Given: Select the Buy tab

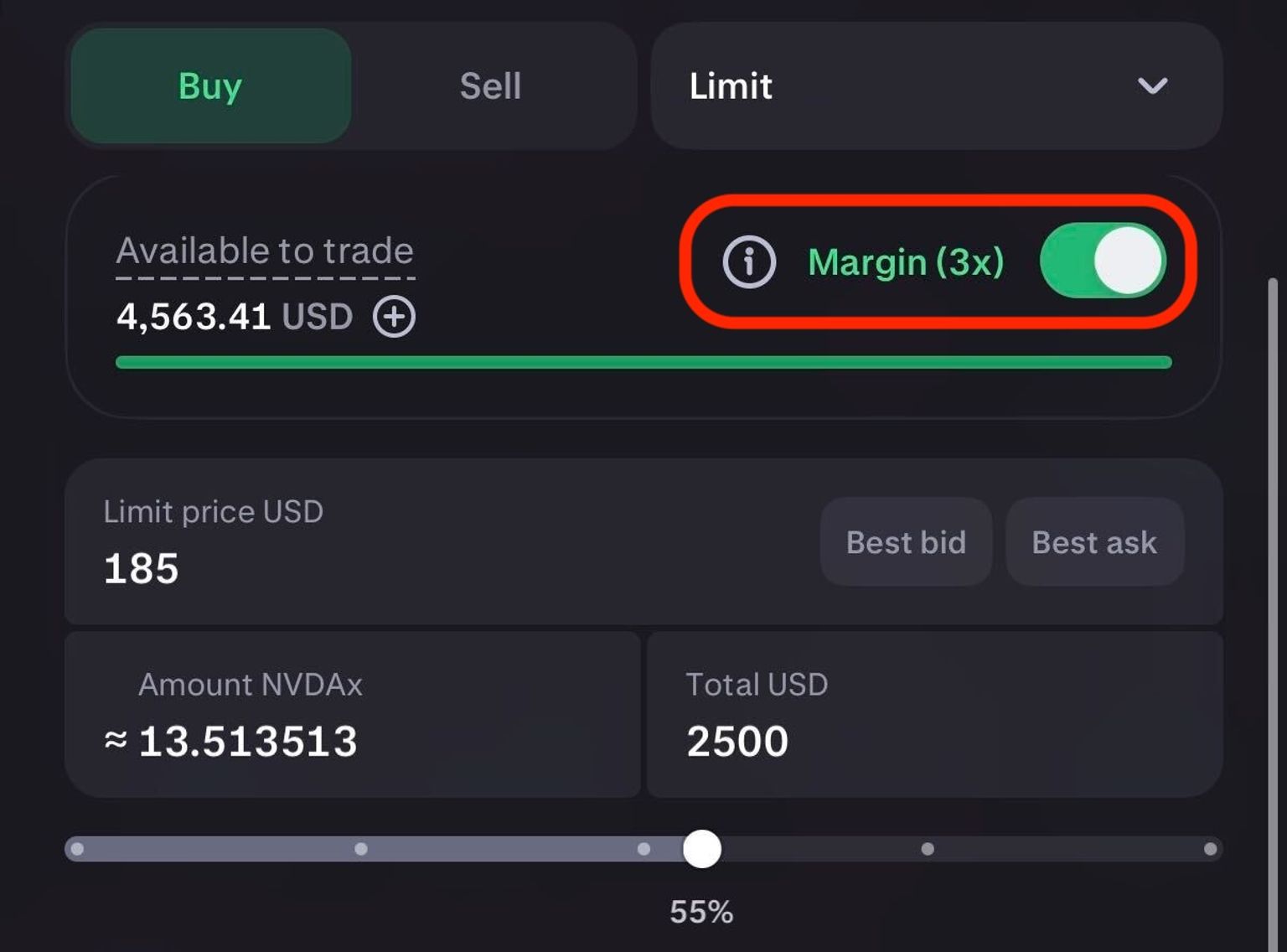Looking at the screenshot, I should pos(210,86).
